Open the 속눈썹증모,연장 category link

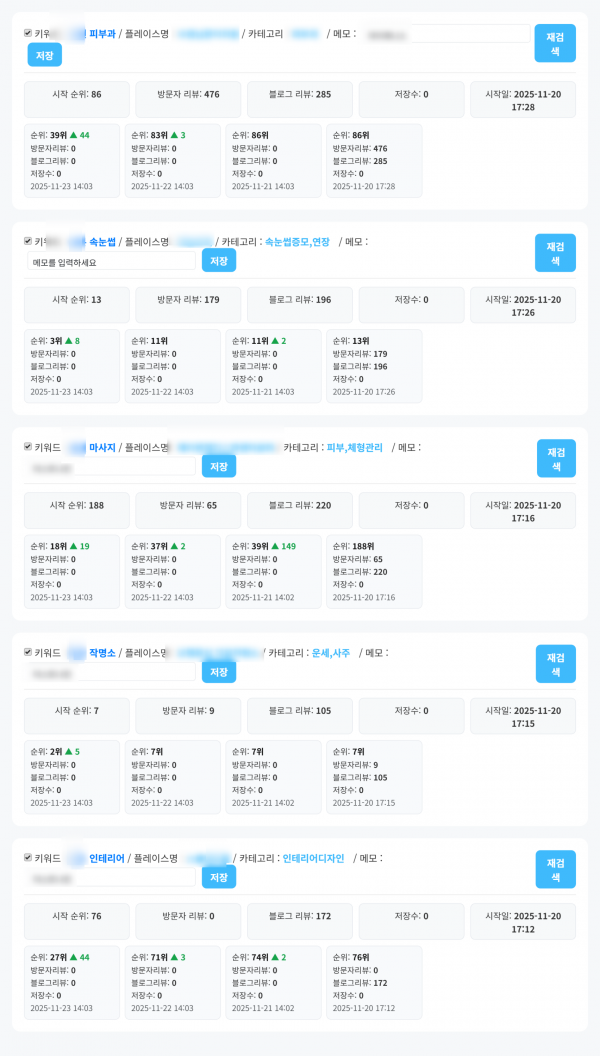pos(297,241)
